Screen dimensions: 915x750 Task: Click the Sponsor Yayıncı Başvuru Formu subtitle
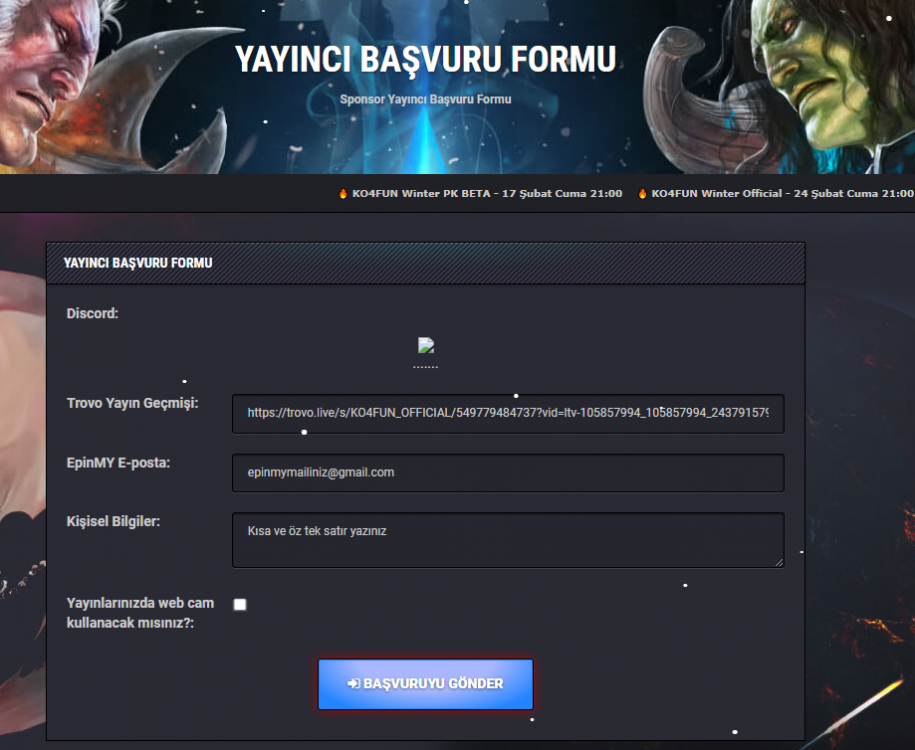pos(425,99)
